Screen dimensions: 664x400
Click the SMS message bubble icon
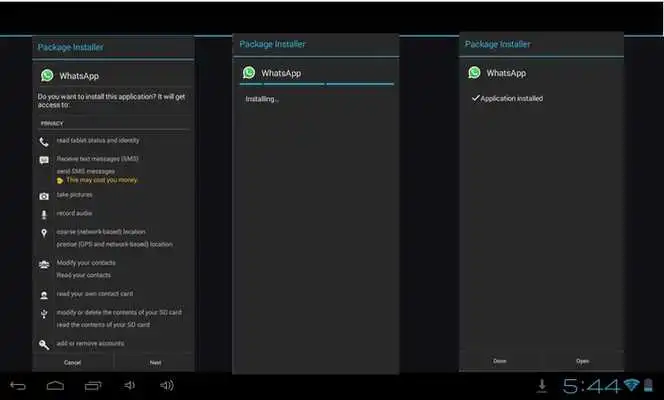(x=44, y=160)
